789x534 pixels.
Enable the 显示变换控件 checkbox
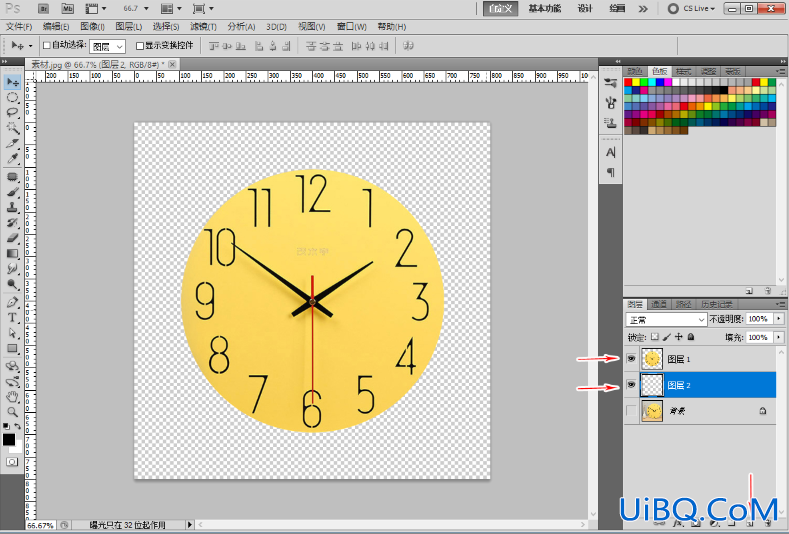point(140,46)
